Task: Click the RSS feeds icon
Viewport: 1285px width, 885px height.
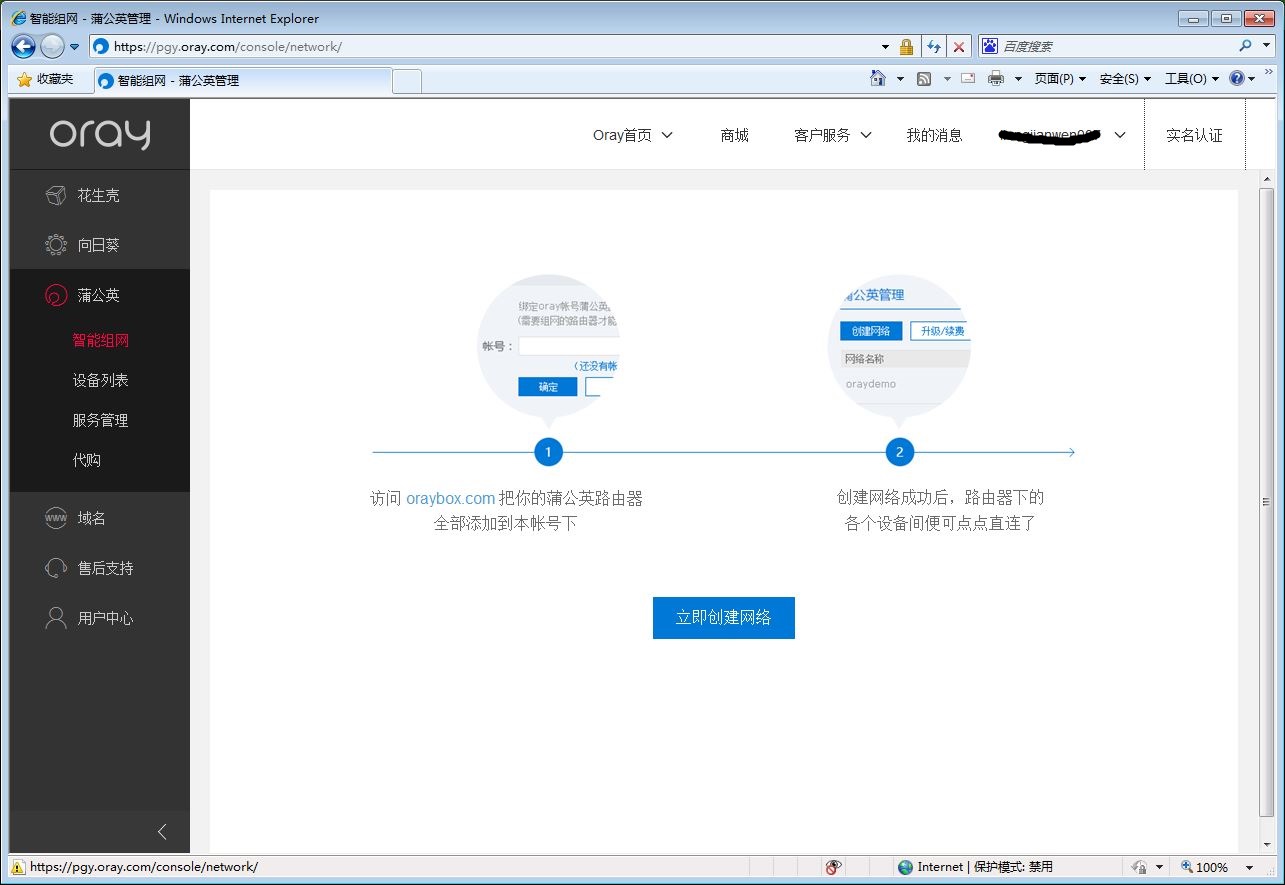Action: coord(924,79)
